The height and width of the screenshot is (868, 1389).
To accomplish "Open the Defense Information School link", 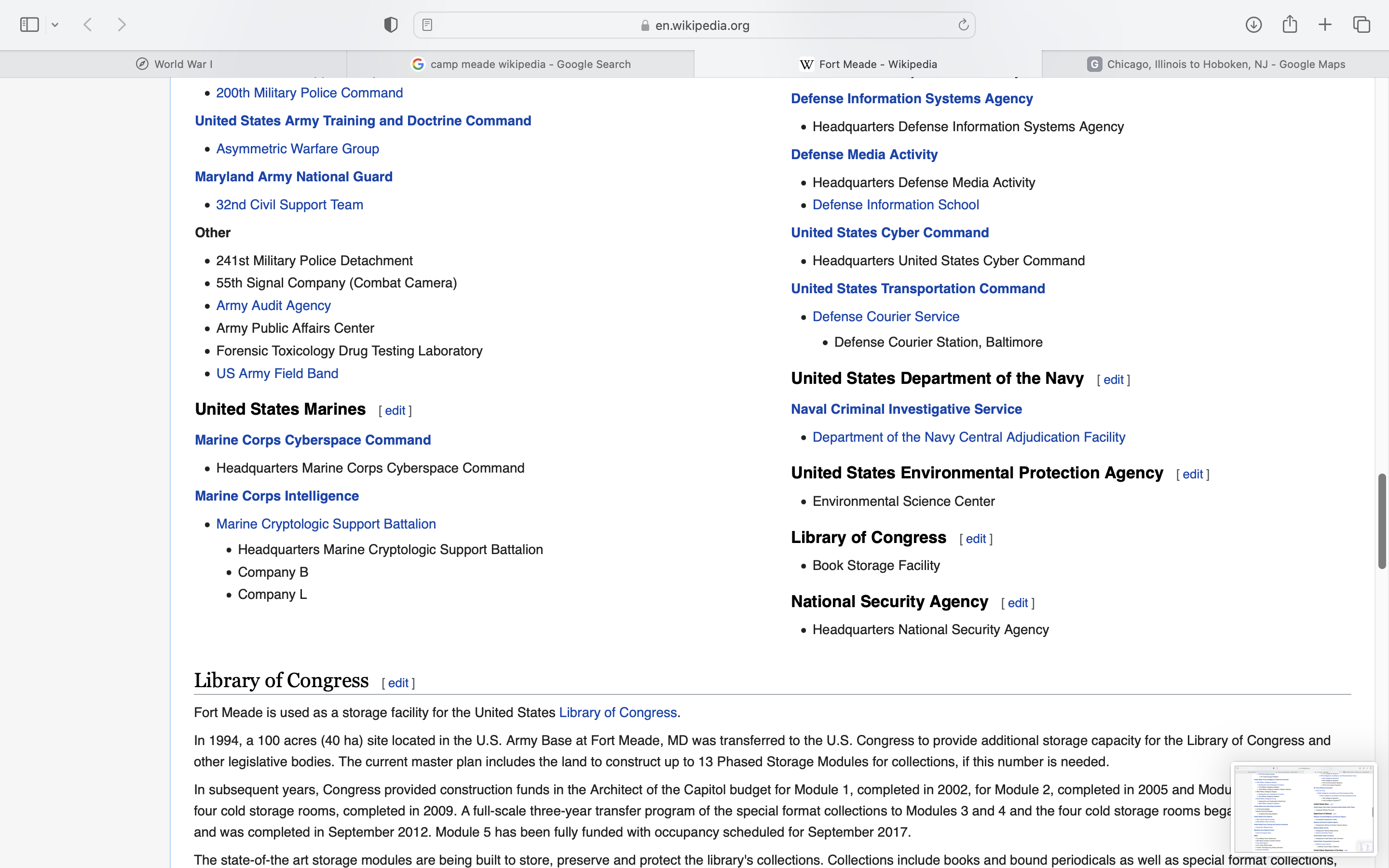I will (896, 205).
